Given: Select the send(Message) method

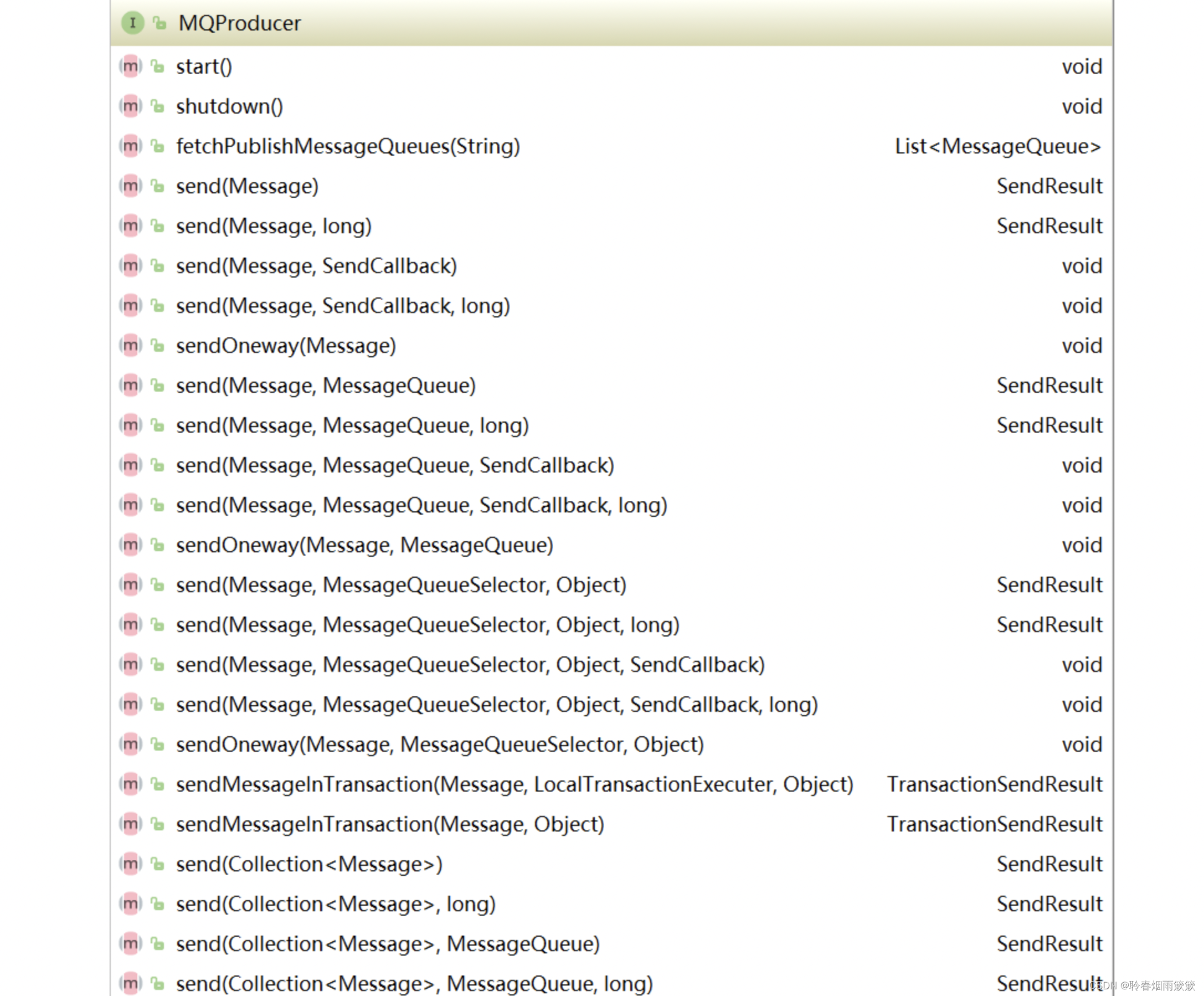Looking at the screenshot, I should coord(247,186).
